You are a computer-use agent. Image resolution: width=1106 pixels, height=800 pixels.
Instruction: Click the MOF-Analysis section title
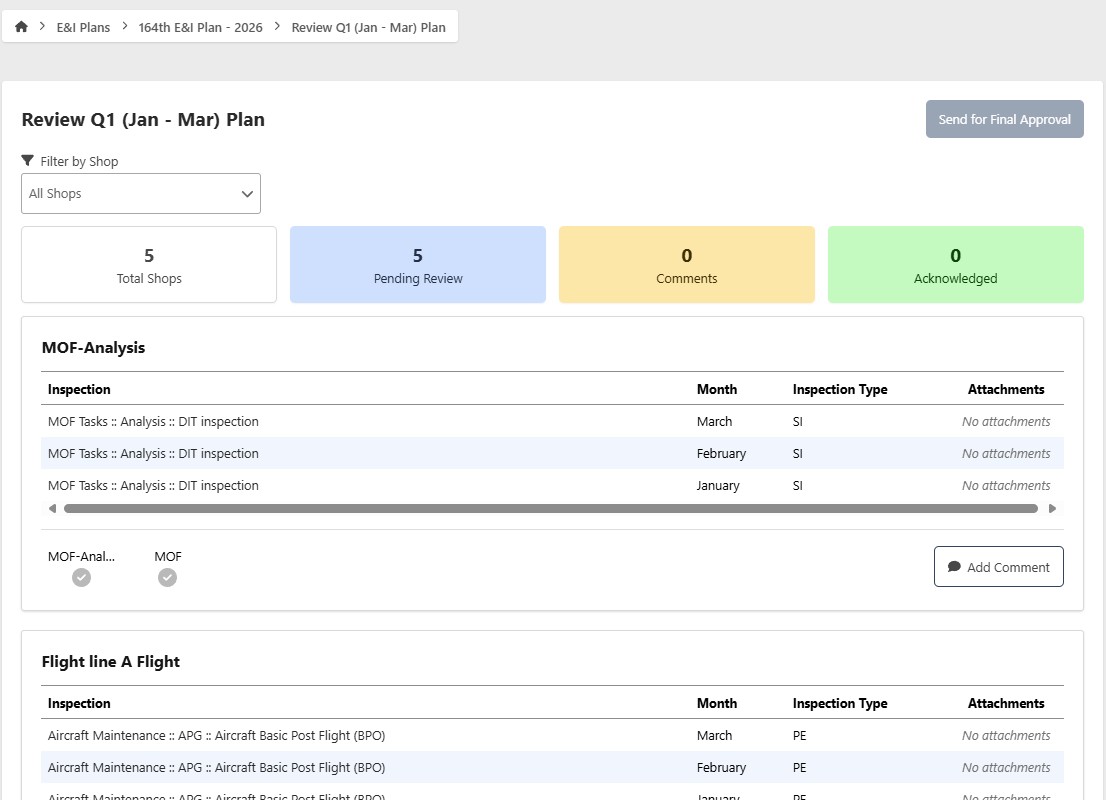[x=93, y=348]
